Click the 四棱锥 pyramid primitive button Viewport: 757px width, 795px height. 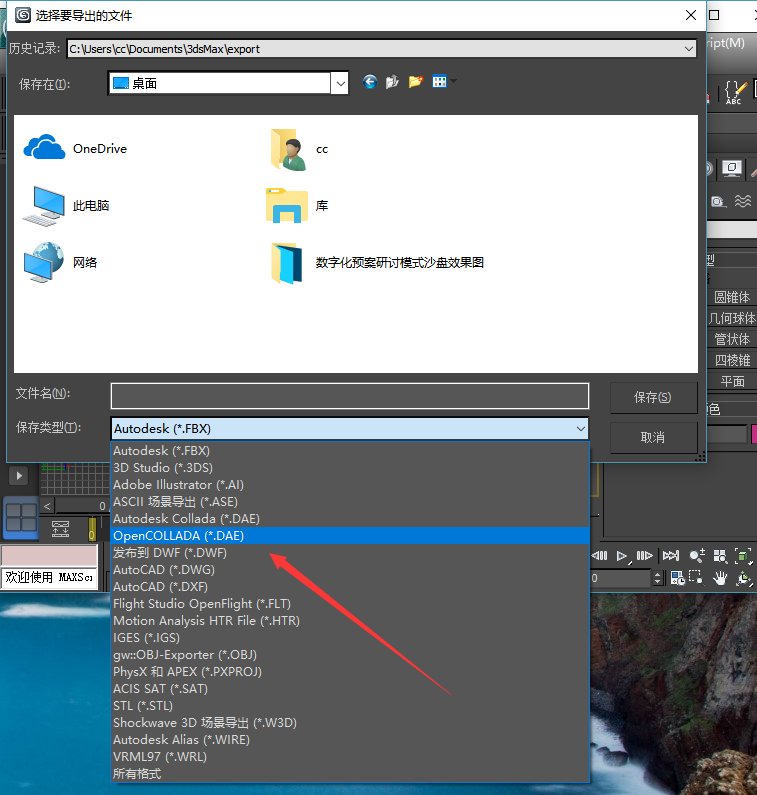(x=732, y=360)
